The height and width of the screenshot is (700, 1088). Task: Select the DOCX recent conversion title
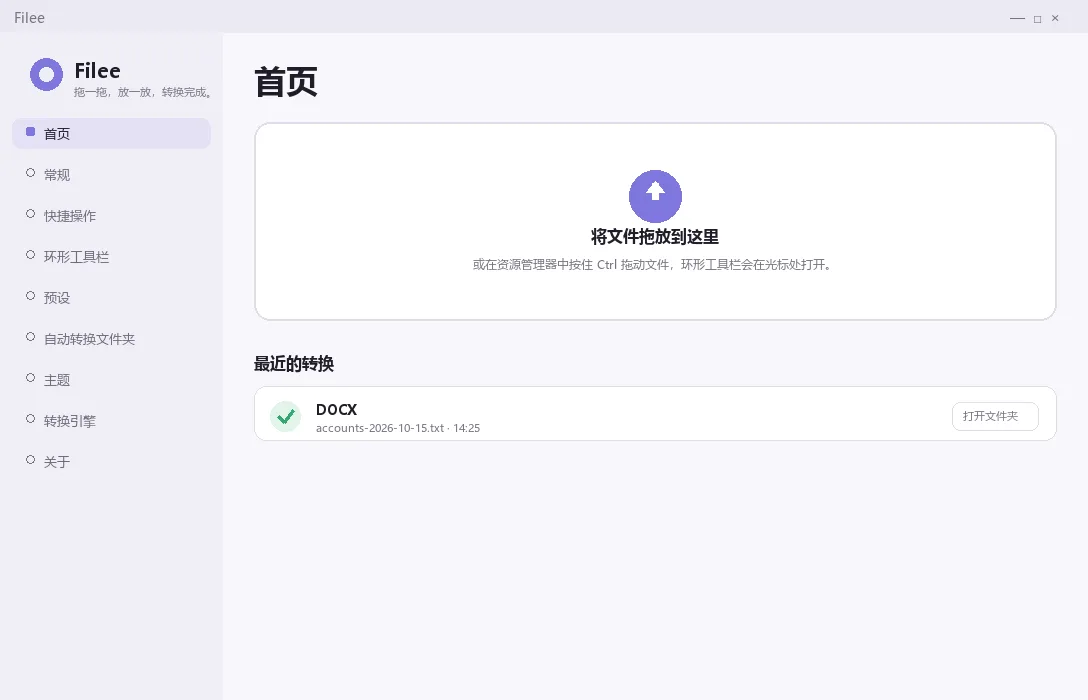coord(337,409)
